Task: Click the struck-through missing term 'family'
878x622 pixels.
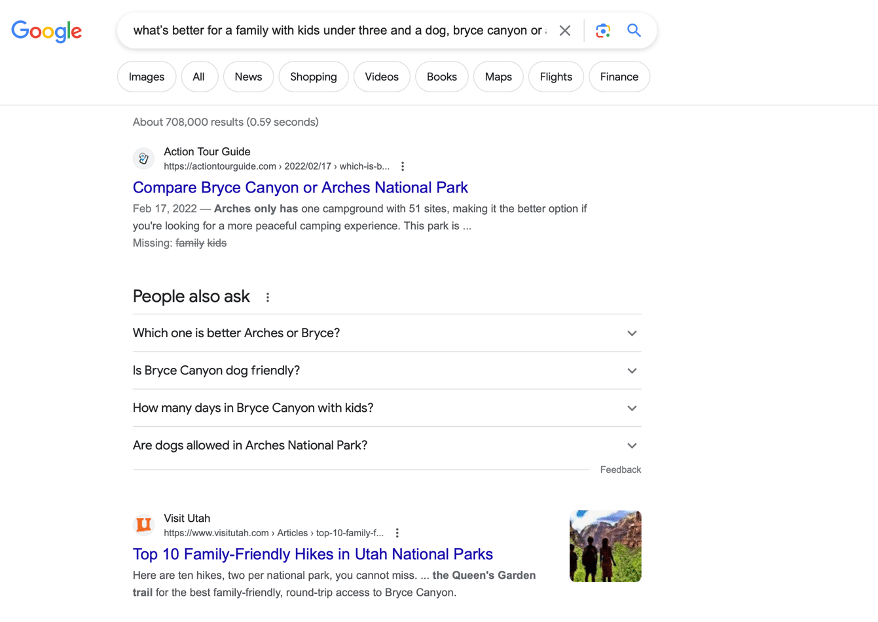Action: tap(190, 243)
